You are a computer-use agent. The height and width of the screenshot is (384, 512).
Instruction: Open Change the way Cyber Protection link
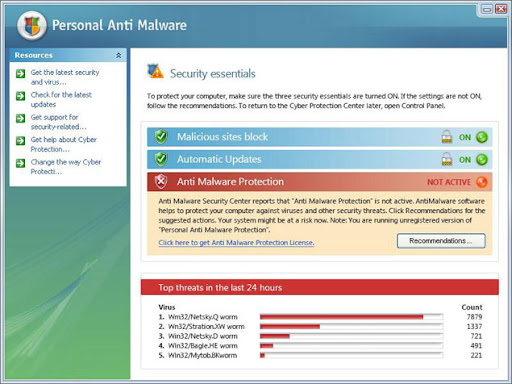pyautogui.click(x=66, y=167)
